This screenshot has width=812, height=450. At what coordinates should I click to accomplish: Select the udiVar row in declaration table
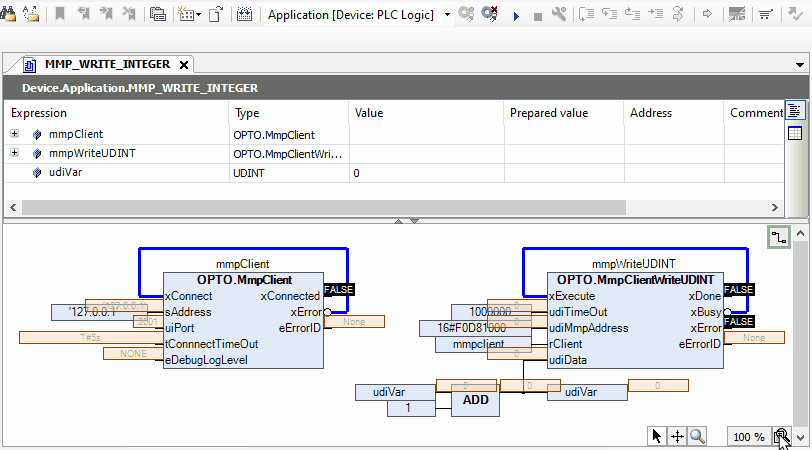coord(394,173)
